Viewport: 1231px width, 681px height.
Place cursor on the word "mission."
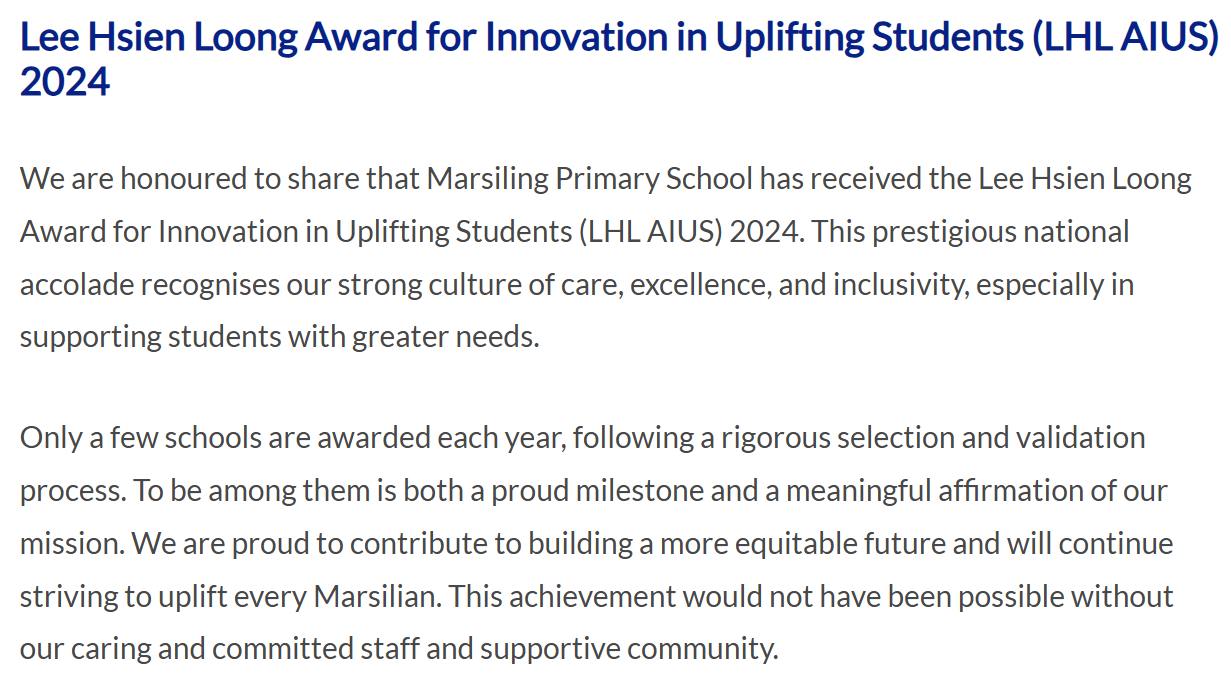tap(72, 542)
